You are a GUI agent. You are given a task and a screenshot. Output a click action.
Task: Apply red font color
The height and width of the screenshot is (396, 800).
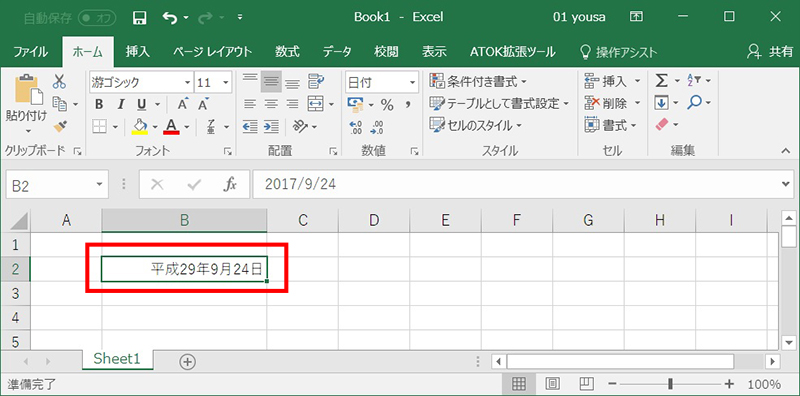coord(171,126)
